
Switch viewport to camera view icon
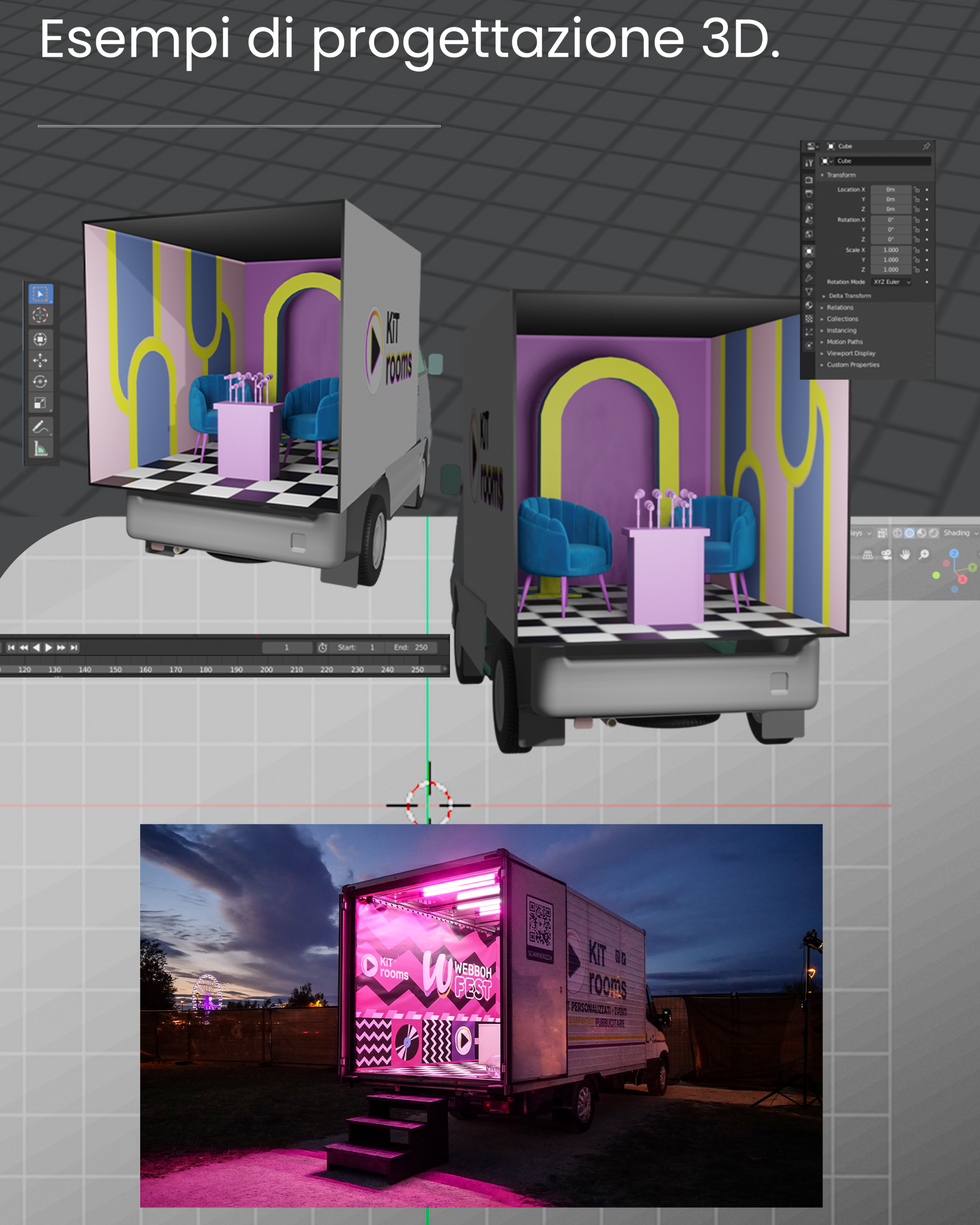pyautogui.click(x=886, y=555)
